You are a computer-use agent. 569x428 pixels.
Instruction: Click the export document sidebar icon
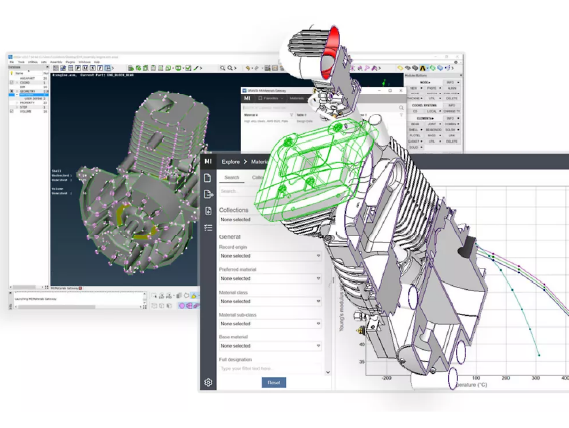pos(208,195)
